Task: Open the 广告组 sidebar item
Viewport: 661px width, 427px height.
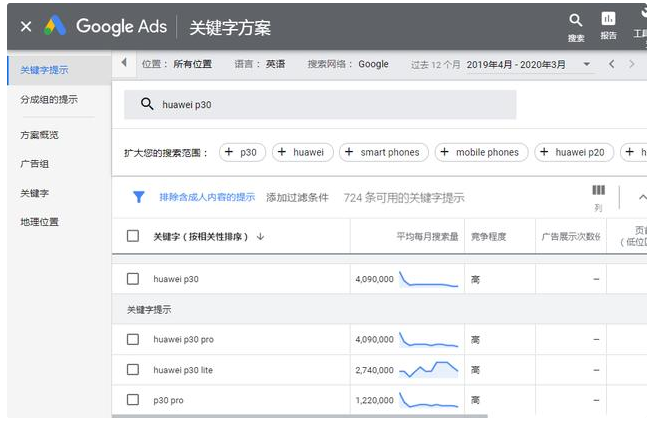Action: [35, 164]
